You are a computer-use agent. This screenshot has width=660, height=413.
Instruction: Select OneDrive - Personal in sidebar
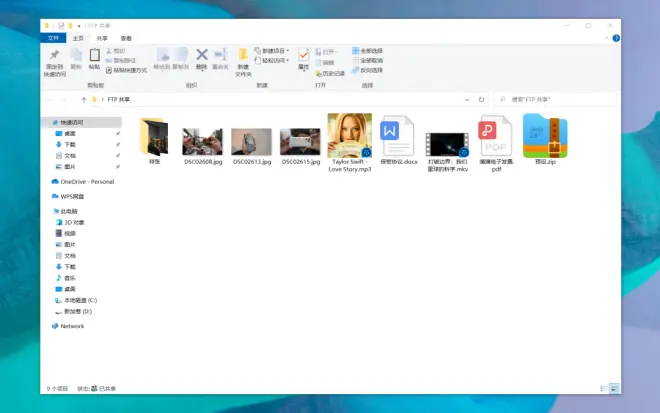[82, 182]
